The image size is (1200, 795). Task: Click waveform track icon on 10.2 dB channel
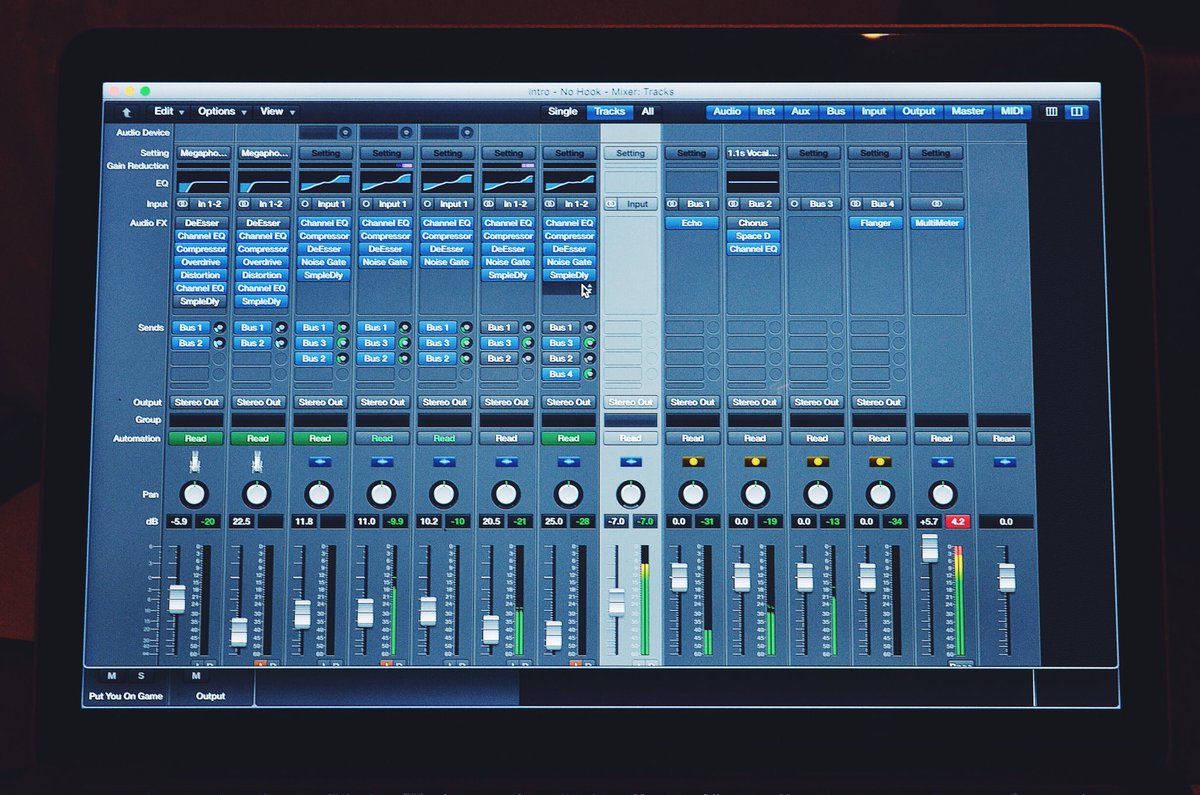[444, 462]
